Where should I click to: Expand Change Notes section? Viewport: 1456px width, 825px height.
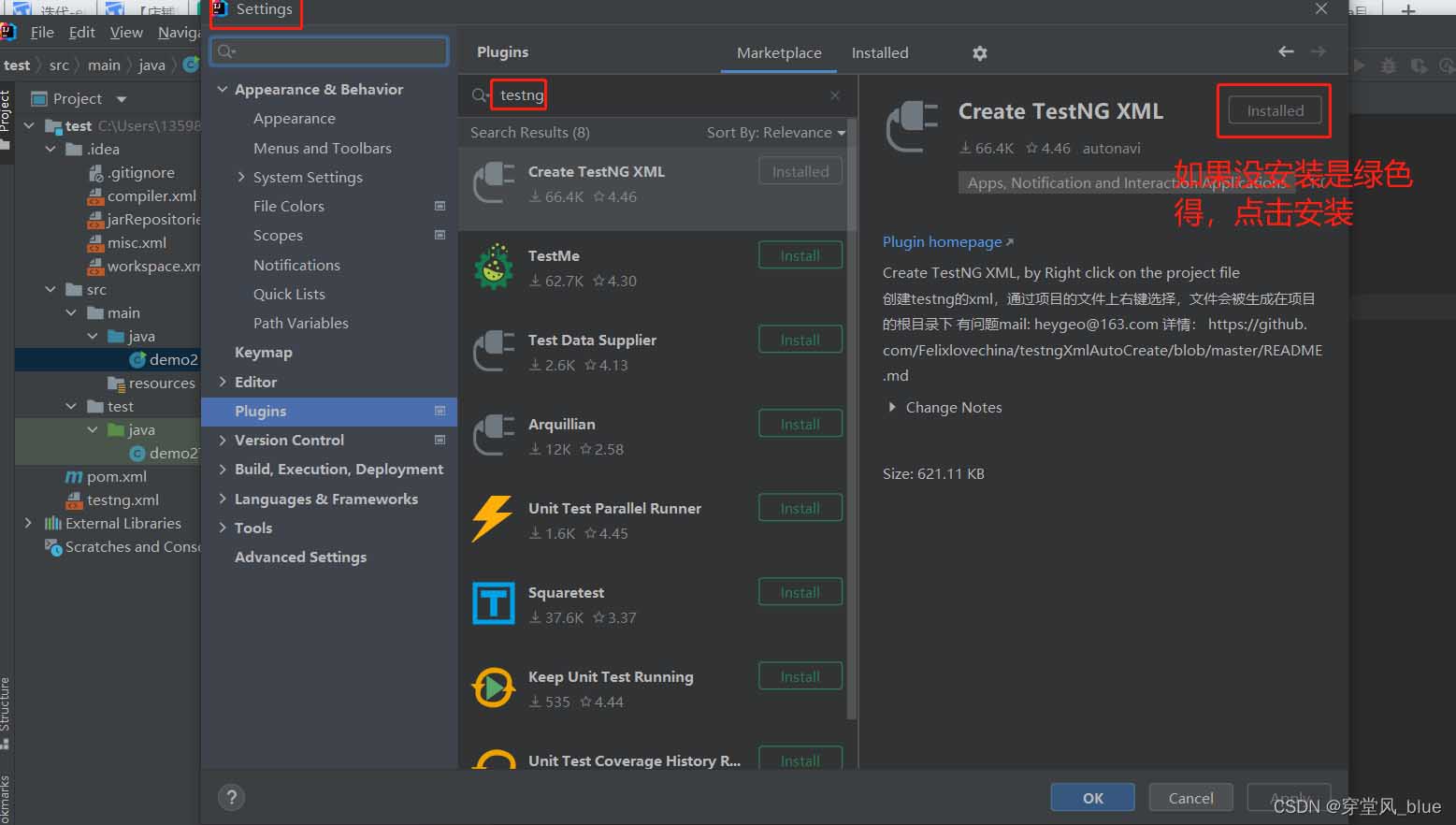892,407
